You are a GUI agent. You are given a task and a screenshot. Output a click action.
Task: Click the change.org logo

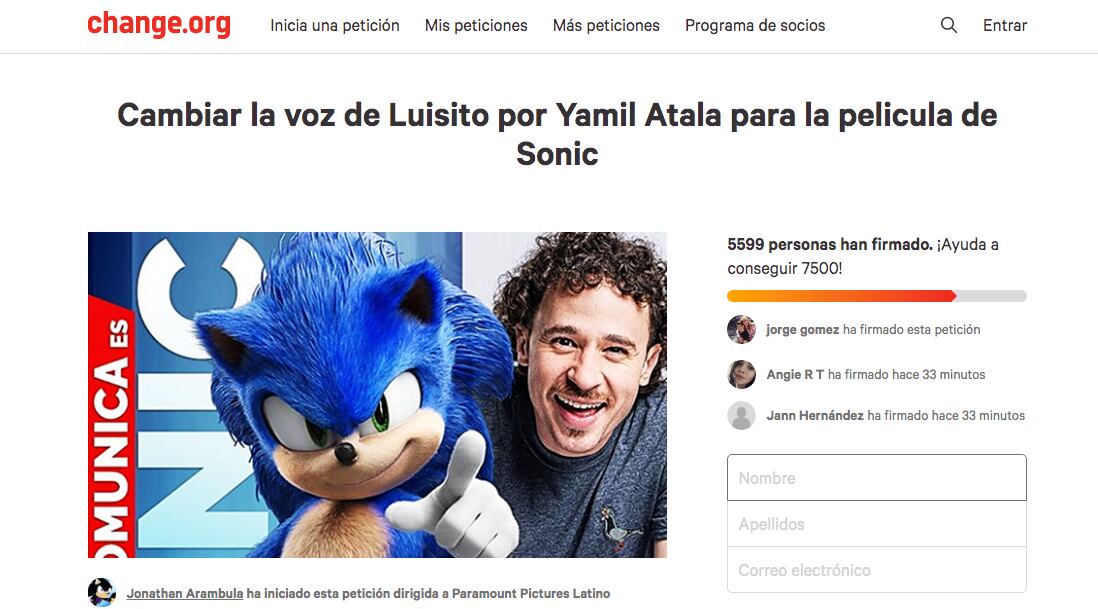[159, 24]
